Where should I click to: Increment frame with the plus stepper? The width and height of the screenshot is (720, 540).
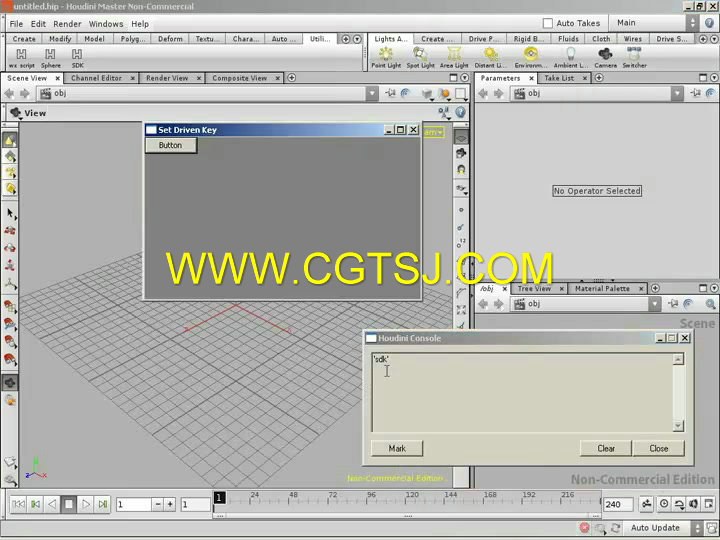point(170,504)
